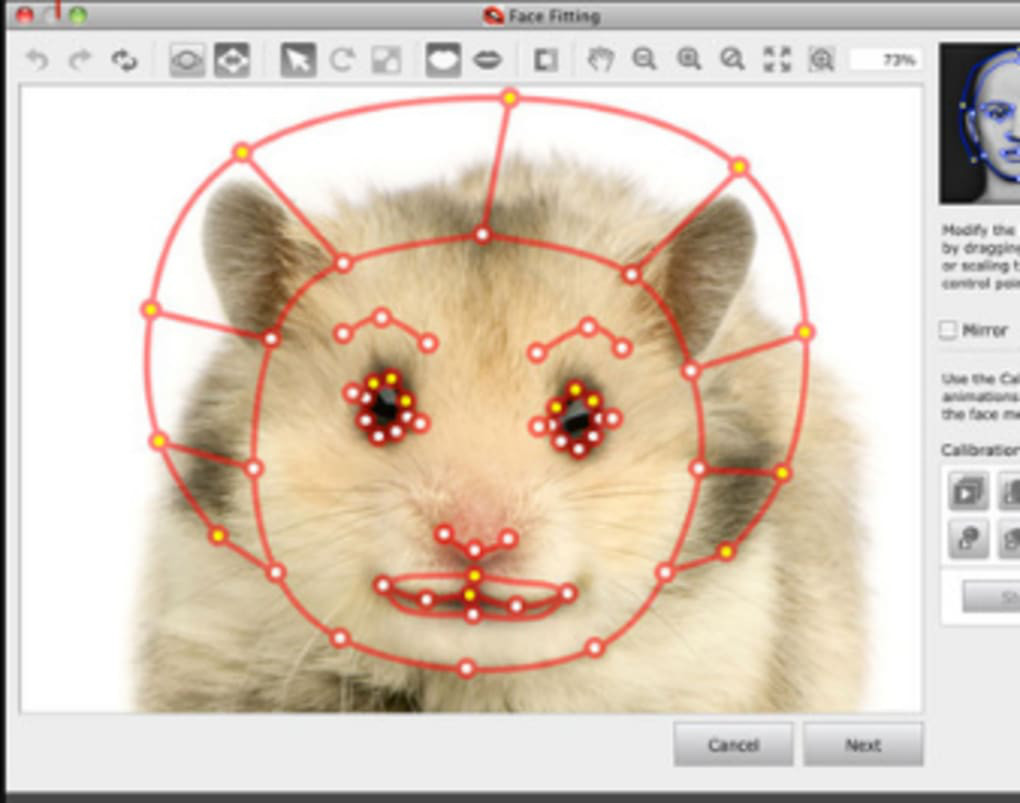Select the left mouth corner point
This screenshot has height=803, width=1020.
382,586
